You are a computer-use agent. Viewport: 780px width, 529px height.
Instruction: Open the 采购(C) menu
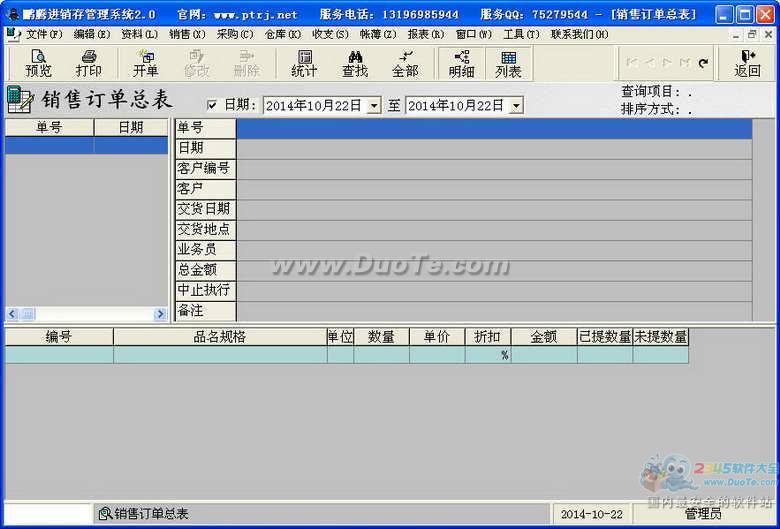coord(235,34)
